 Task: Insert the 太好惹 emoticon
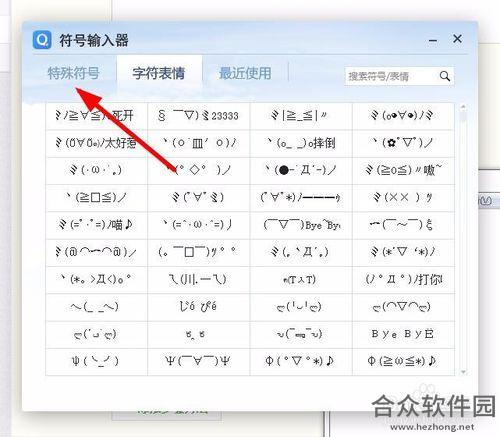point(96,143)
